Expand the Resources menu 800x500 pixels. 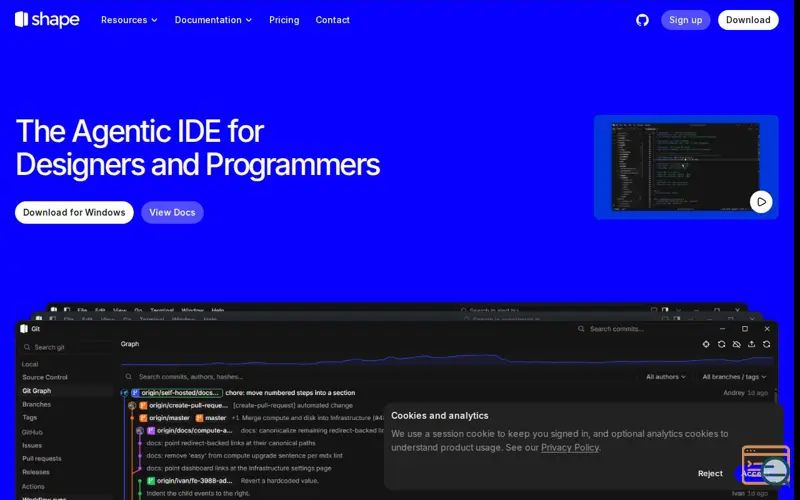pos(129,20)
